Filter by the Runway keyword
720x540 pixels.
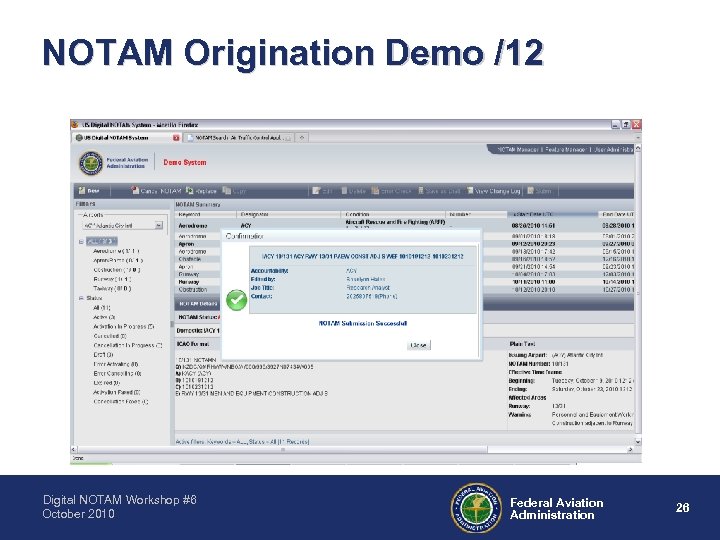[x=112, y=279]
